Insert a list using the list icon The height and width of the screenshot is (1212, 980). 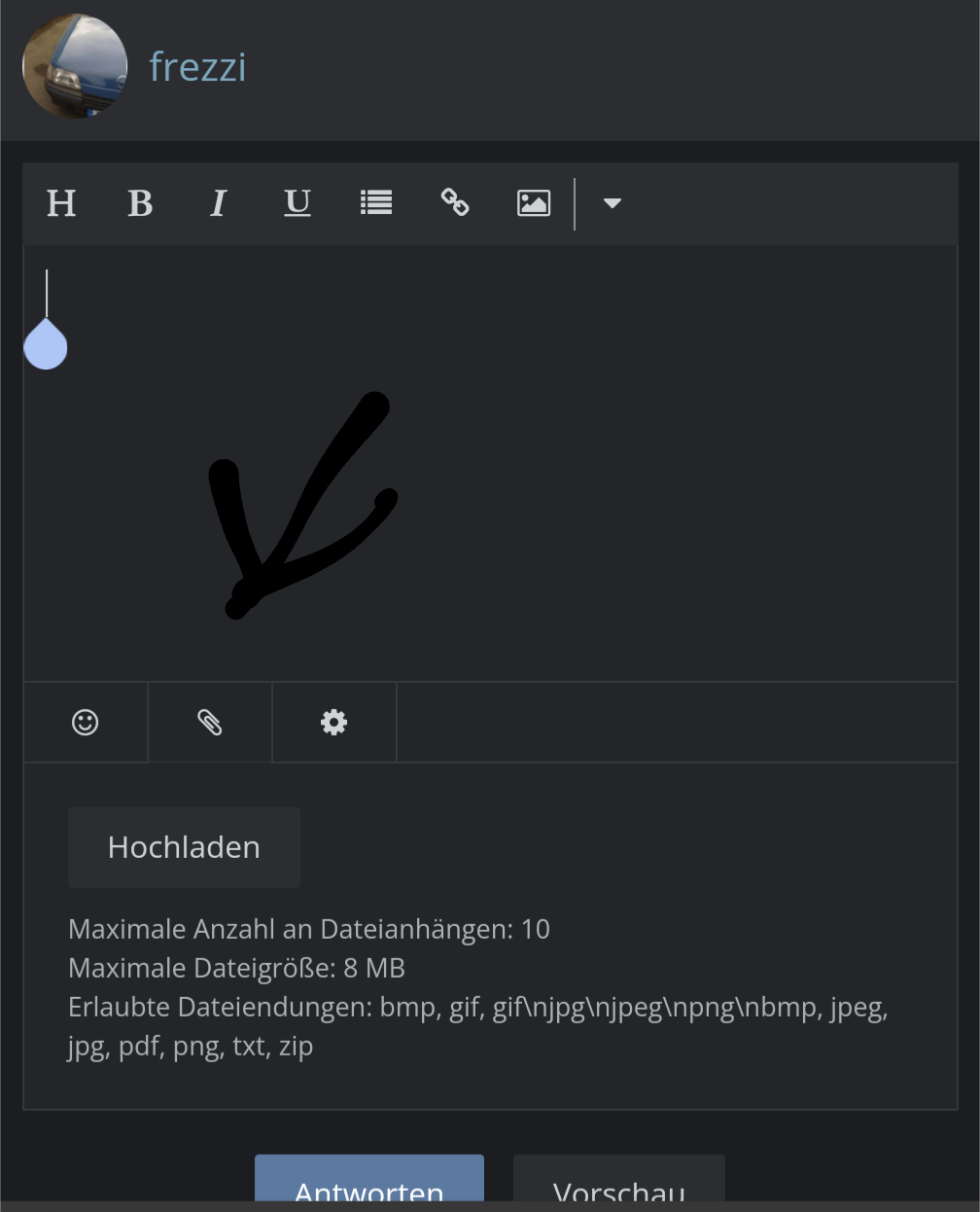click(x=376, y=203)
